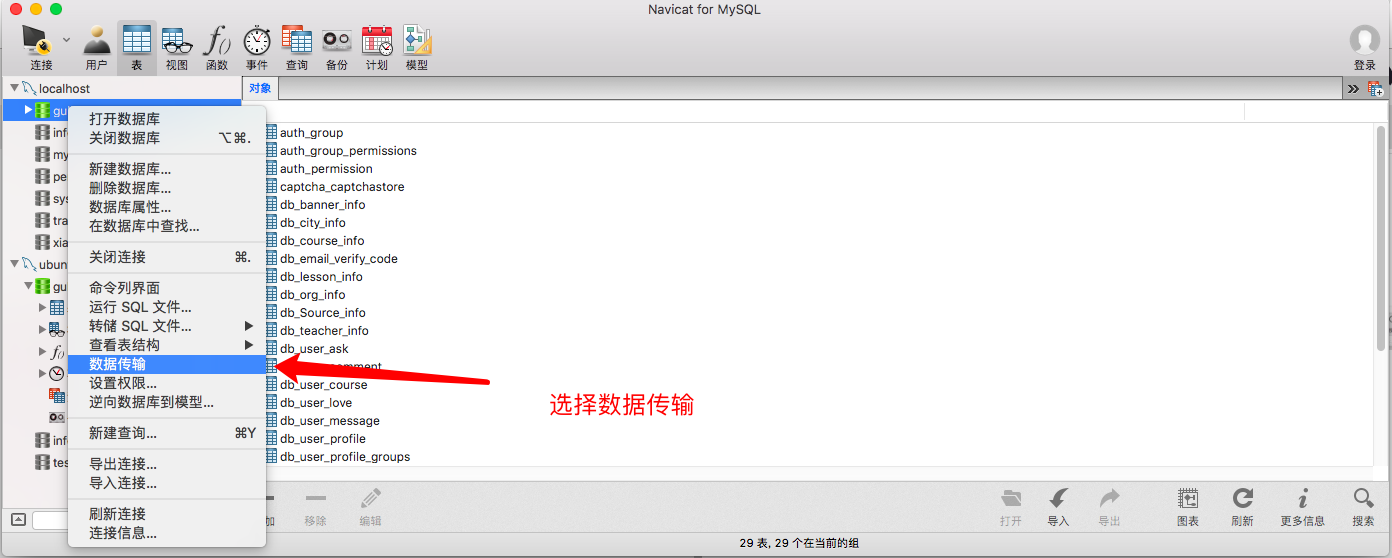Click the 登录 login avatar button
The width and height of the screenshot is (1392, 558).
tap(1365, 47)
